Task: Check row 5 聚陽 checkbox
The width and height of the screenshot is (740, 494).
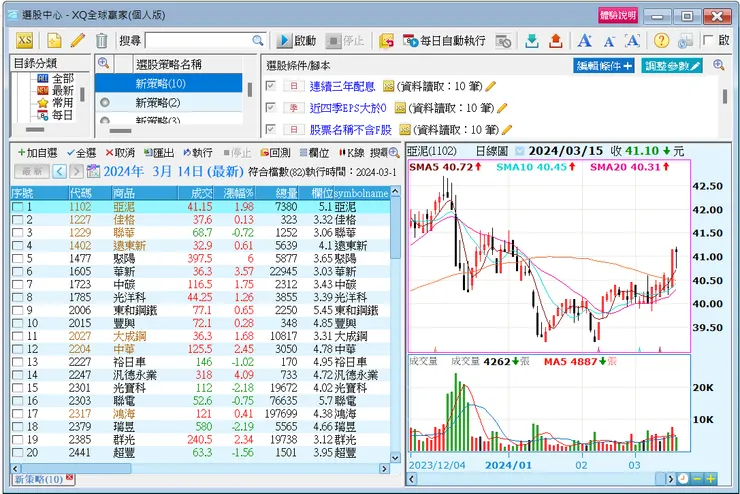Action: click(x=17, y=259)
